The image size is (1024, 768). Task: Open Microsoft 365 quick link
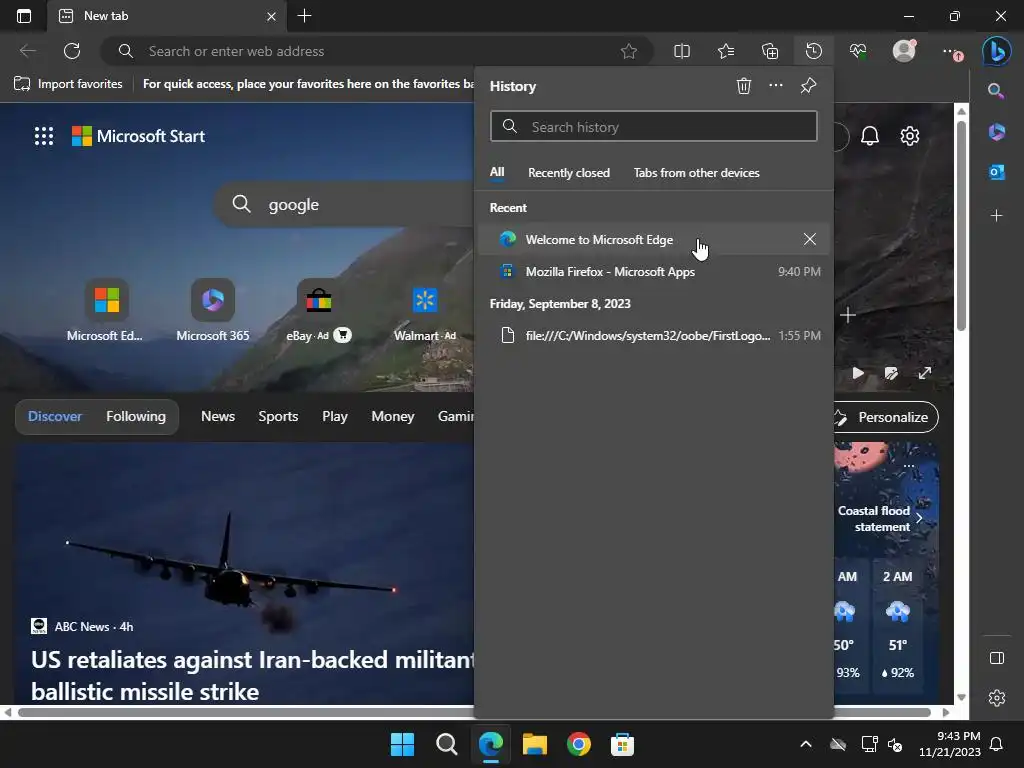pyautogui.click(x=213, y=310)
